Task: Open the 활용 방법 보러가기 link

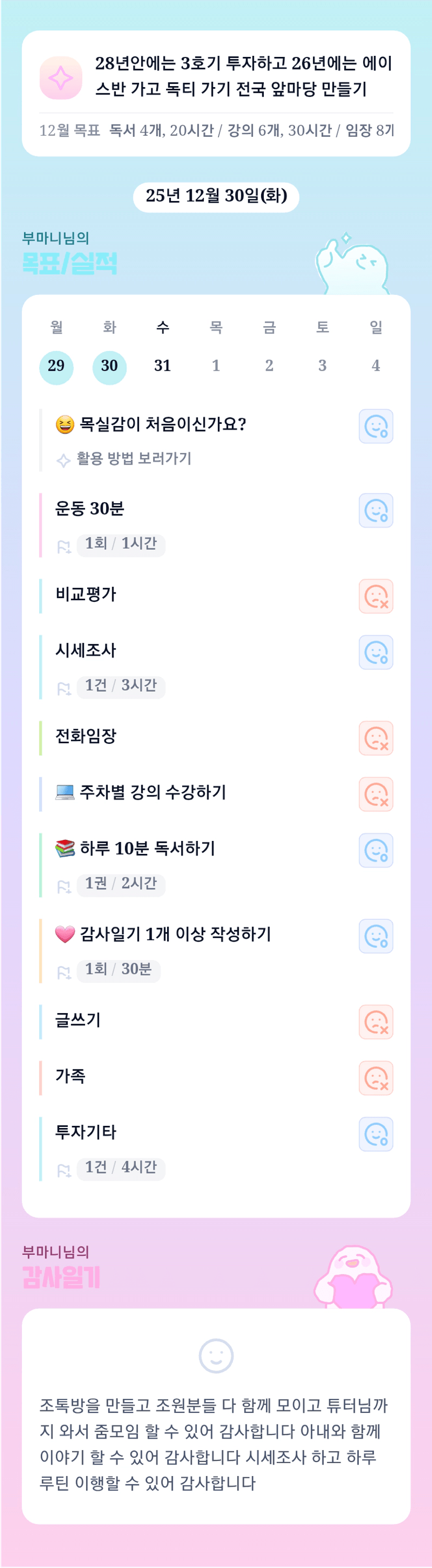Action: (x=133, y=459)
